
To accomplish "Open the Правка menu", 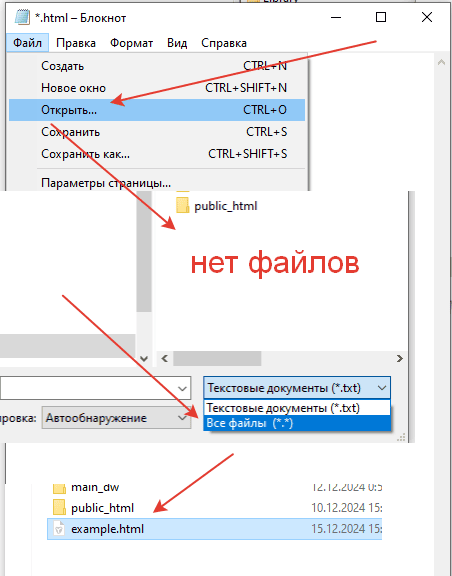I will coord(76,43).
